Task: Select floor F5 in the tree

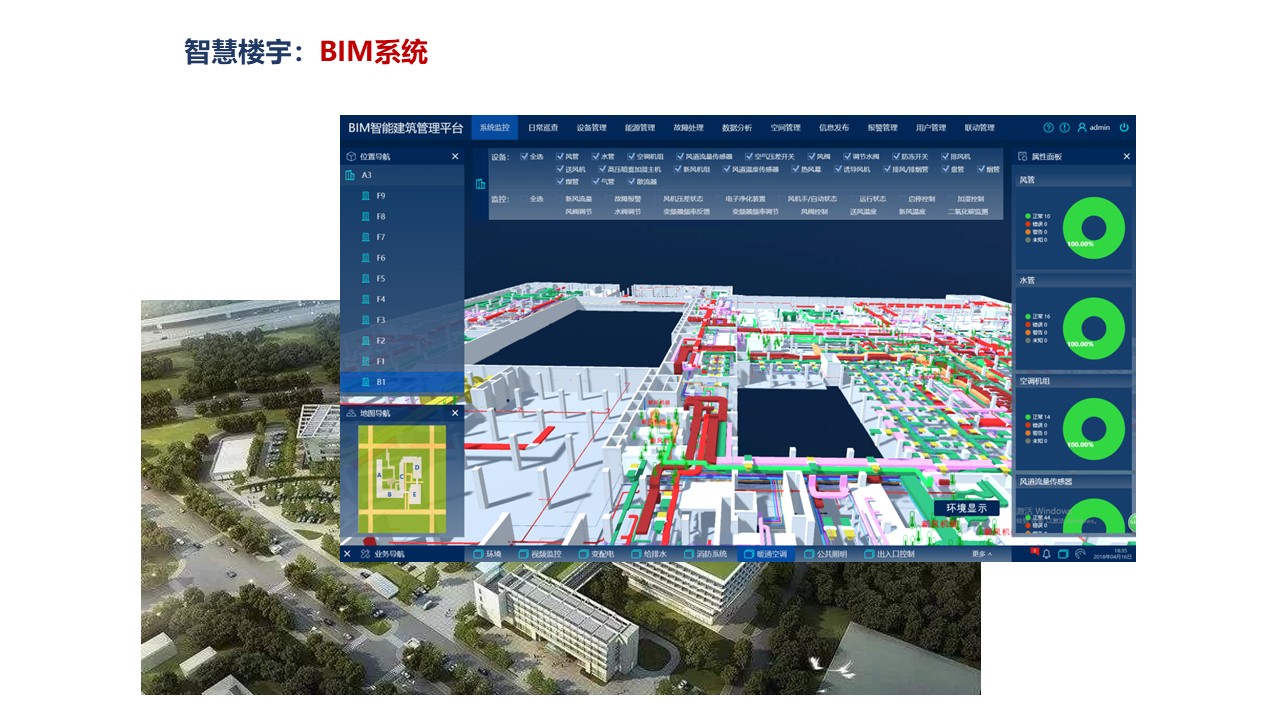Action: [402, 279]
